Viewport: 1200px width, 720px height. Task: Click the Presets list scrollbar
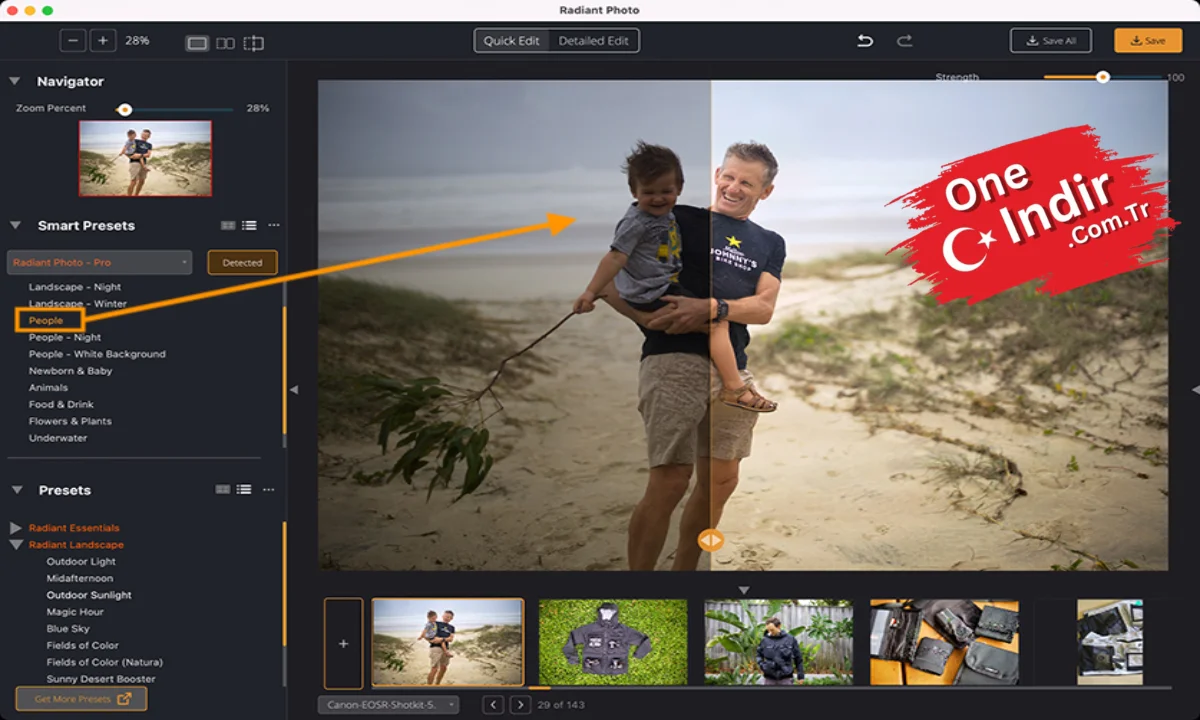(284, 585)
